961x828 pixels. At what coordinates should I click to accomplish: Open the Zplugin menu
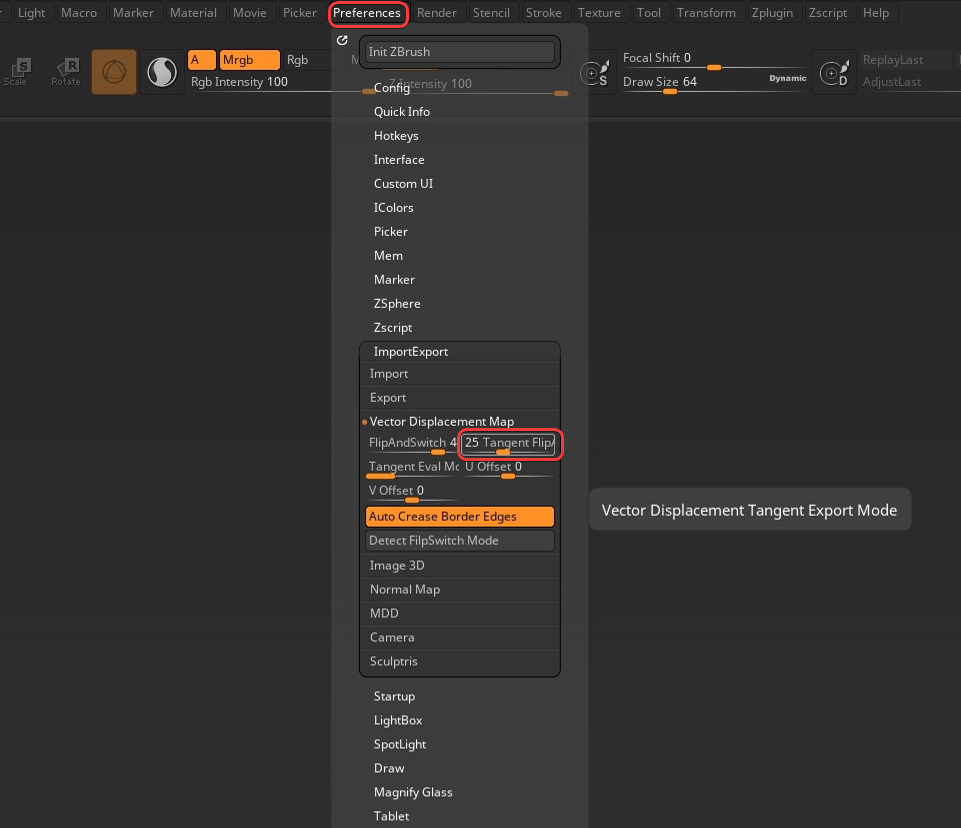pos(772,13)
